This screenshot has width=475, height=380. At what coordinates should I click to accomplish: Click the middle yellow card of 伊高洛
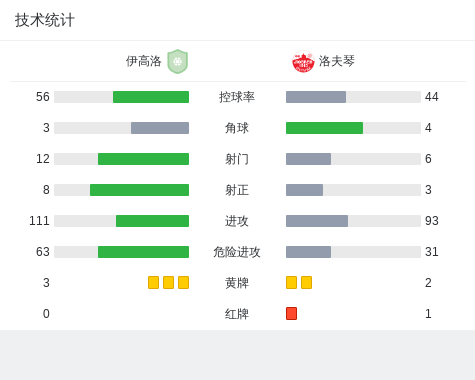tap(168, 282)
